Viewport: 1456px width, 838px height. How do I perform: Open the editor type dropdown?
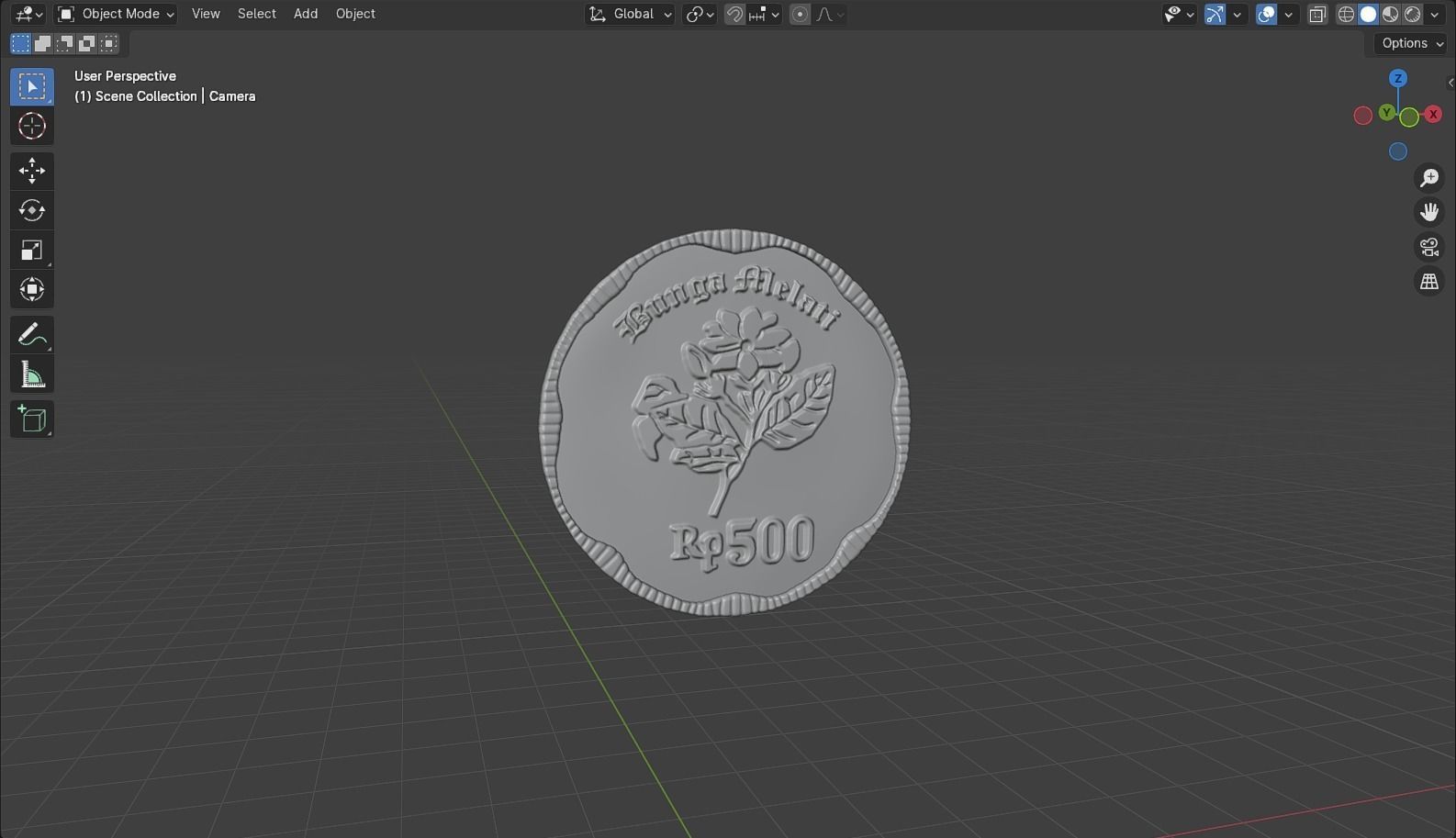[x=28, y=14]
